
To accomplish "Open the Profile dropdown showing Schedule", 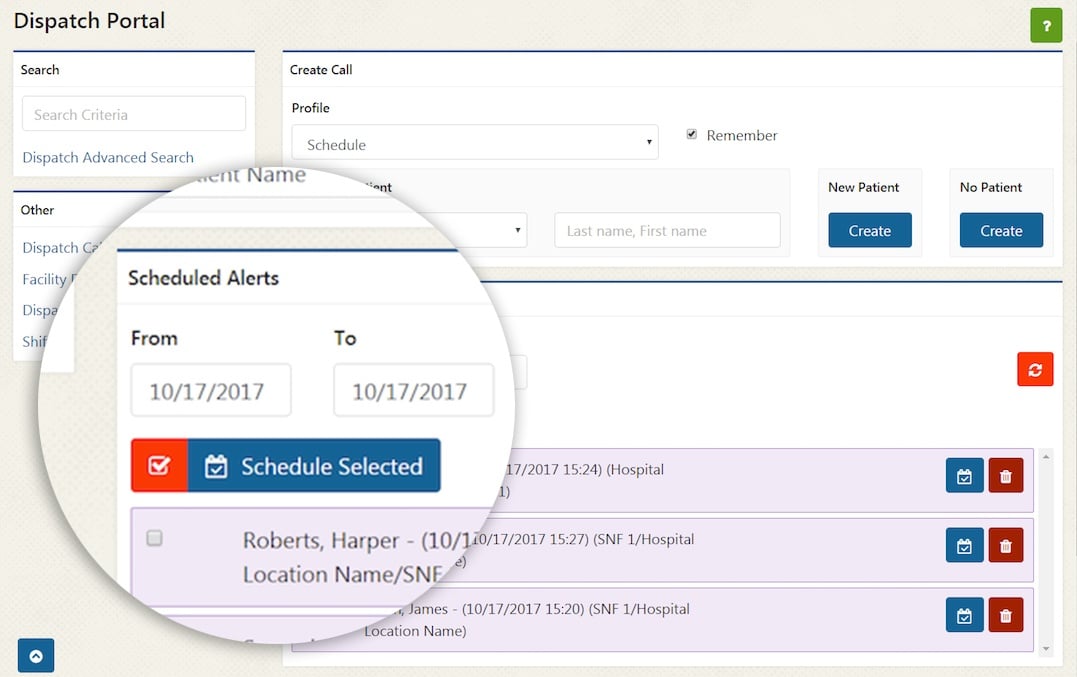I will pos(475,142).
